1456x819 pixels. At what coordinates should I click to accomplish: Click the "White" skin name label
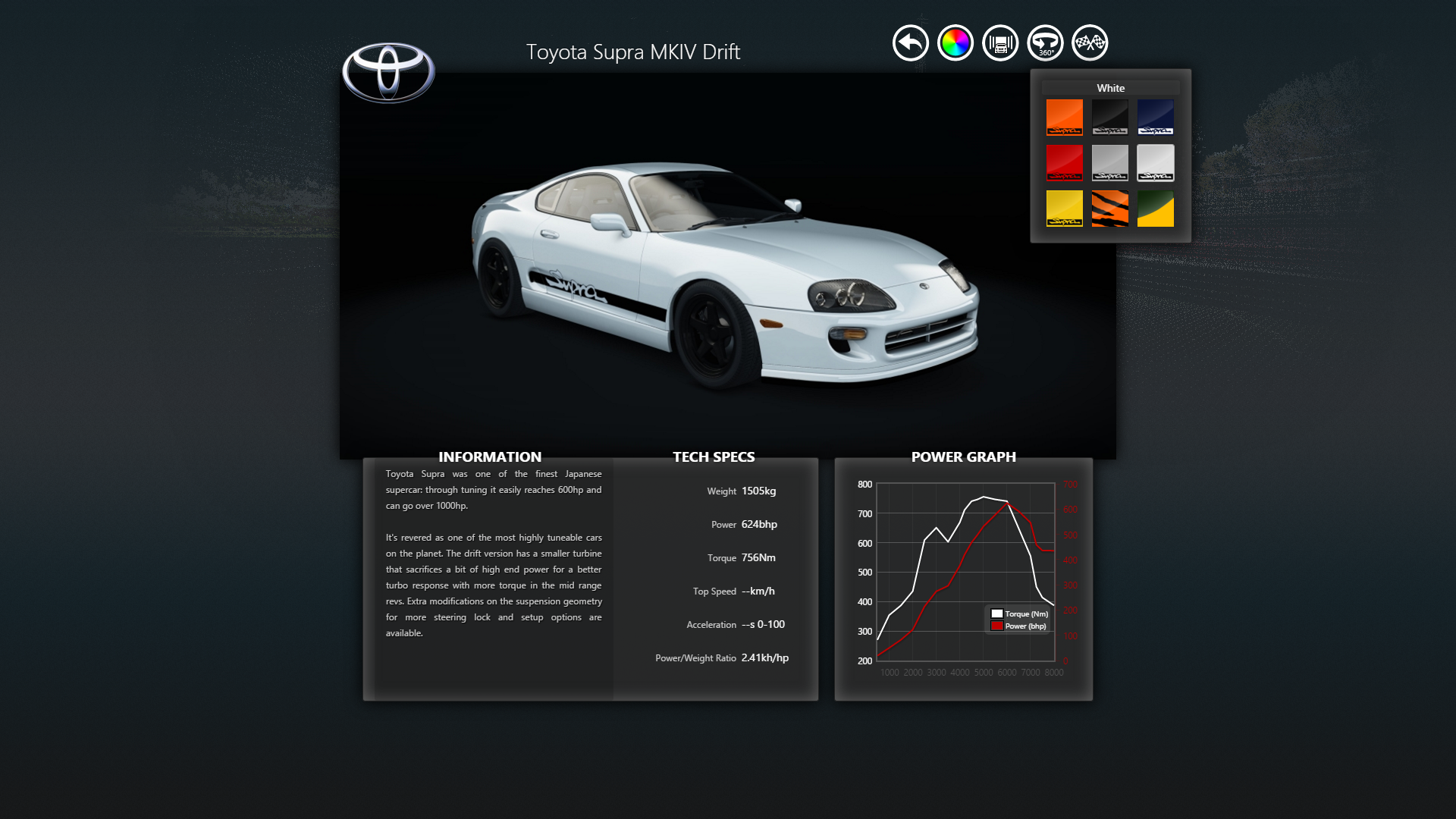(1110, 88)
